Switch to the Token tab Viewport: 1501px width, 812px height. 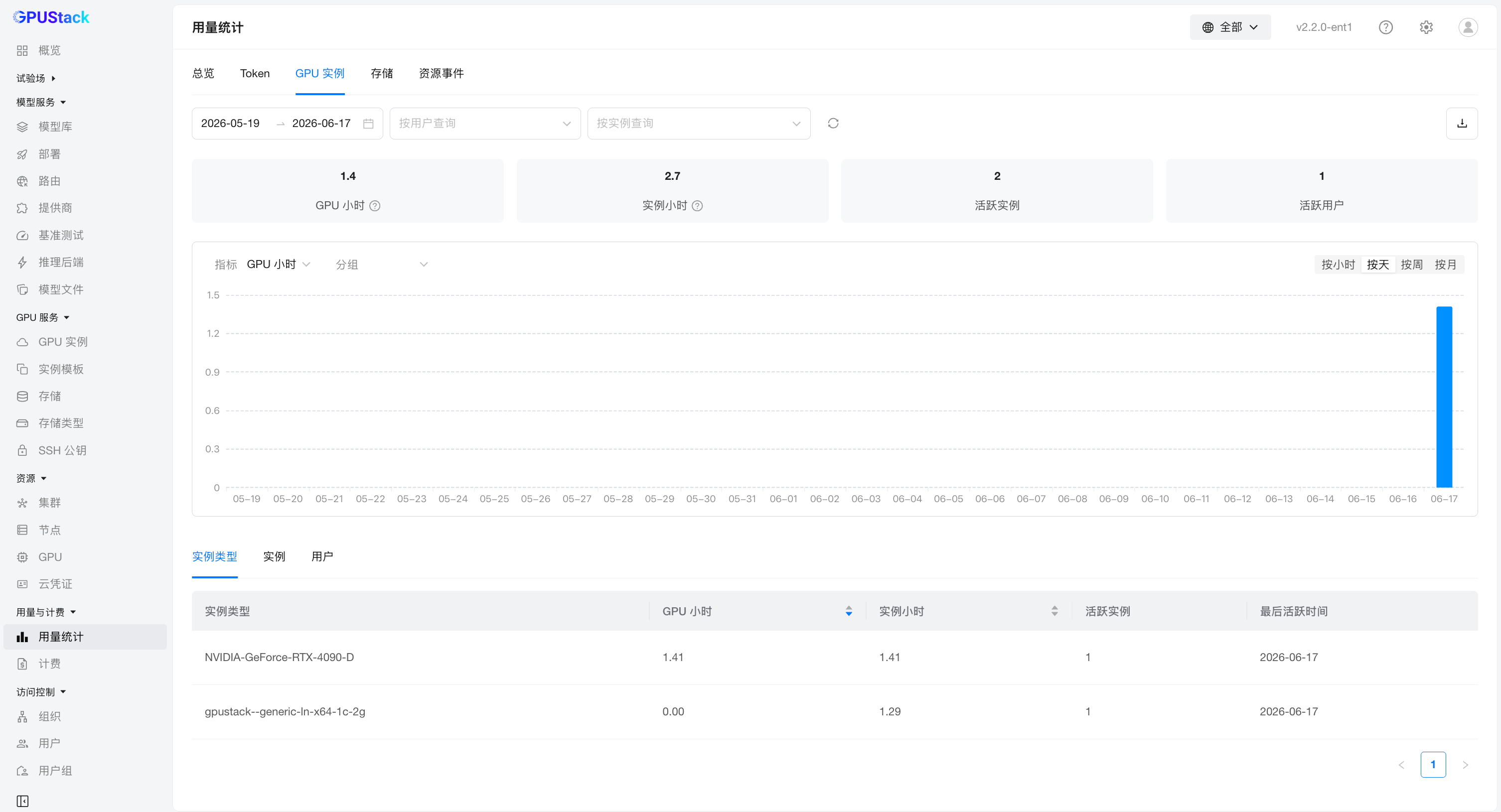[x=255, y=73]
